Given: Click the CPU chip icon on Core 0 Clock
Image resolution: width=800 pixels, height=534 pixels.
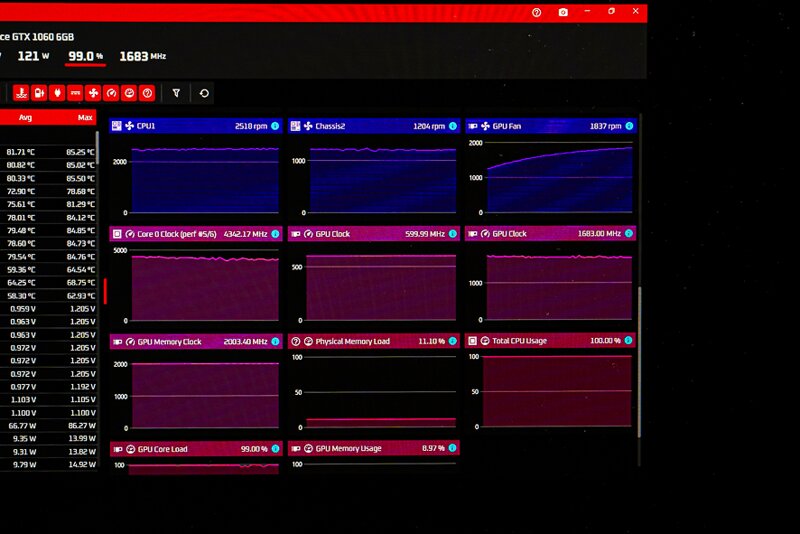Looking at the screenshot, I should [117, 234].
